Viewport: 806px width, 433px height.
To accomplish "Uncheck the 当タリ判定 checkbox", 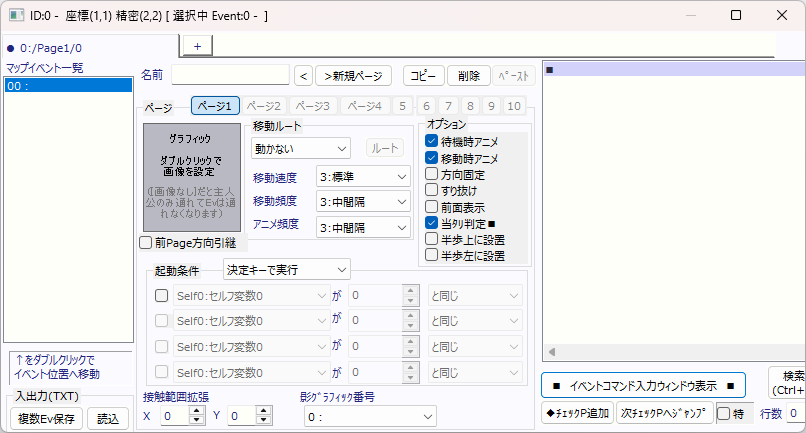I will coord(431,223).
